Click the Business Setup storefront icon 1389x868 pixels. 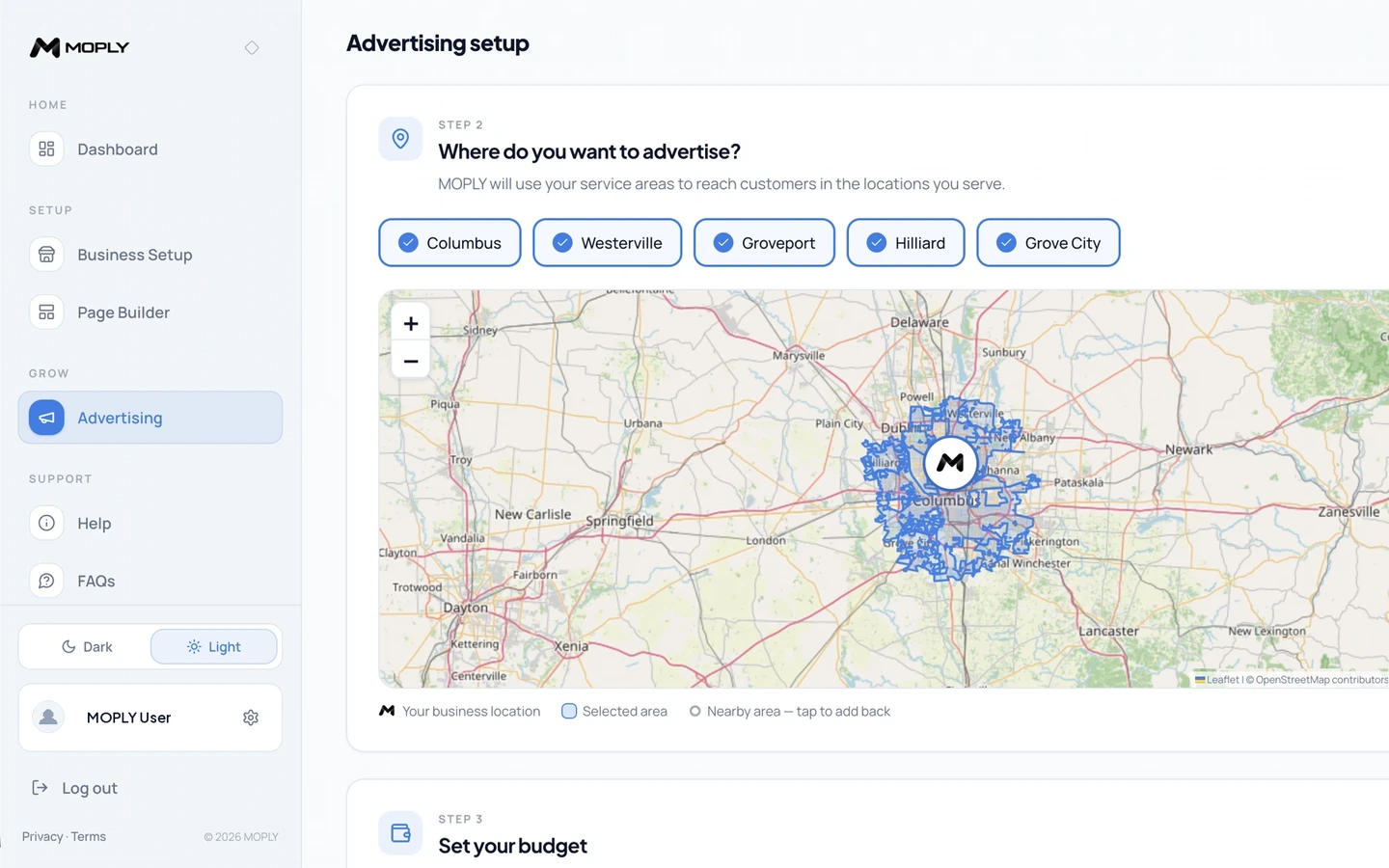tap(46, 255)
